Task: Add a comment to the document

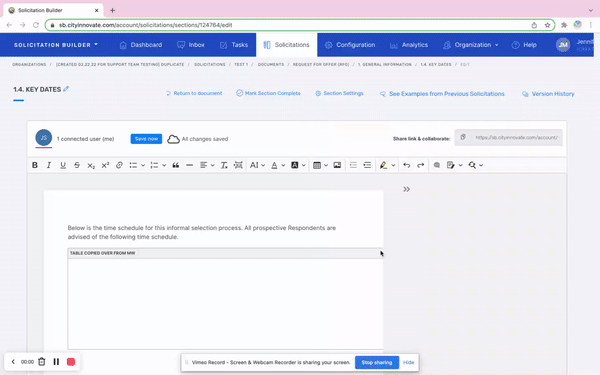Action: (437, 165)
